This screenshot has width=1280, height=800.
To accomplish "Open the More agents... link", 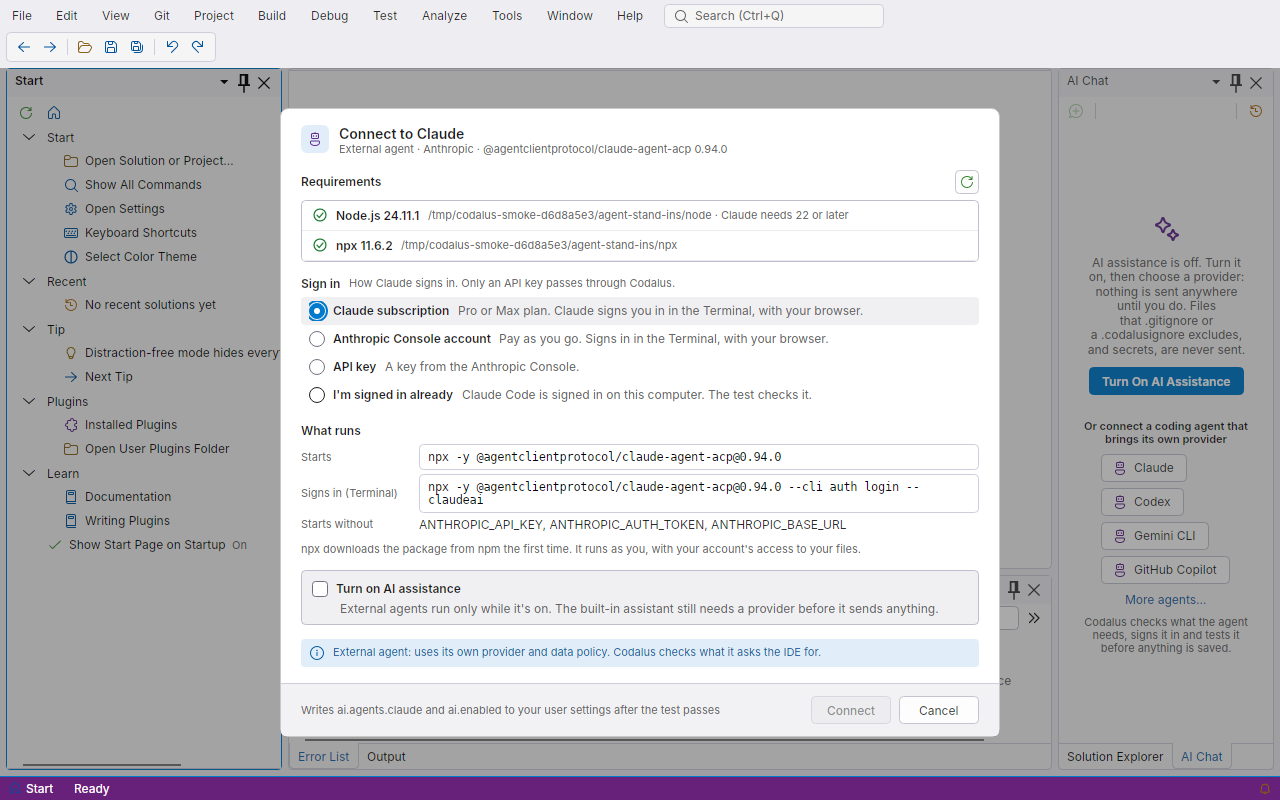I will pos(1165,600).
